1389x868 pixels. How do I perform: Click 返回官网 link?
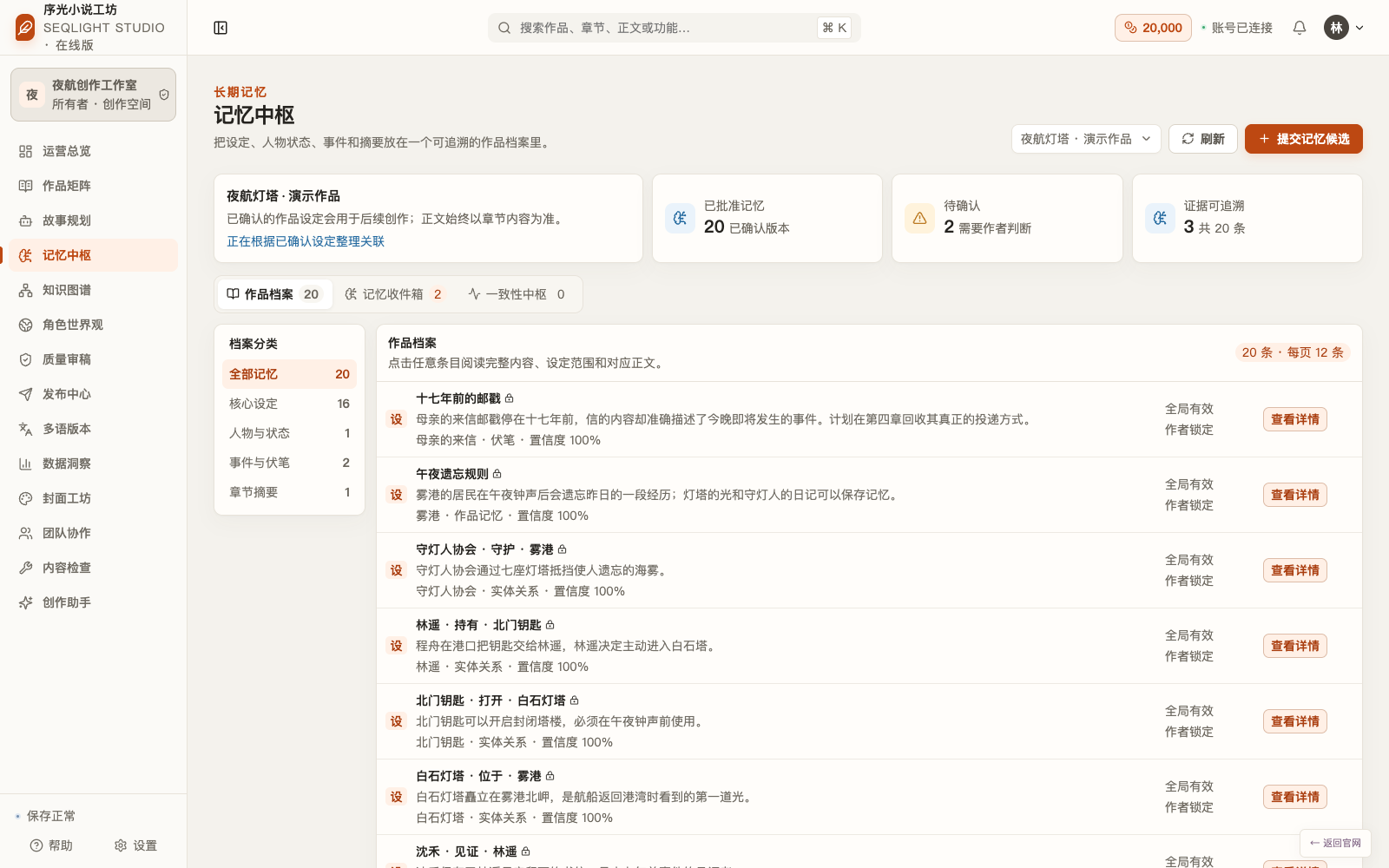click(1335, 843)
